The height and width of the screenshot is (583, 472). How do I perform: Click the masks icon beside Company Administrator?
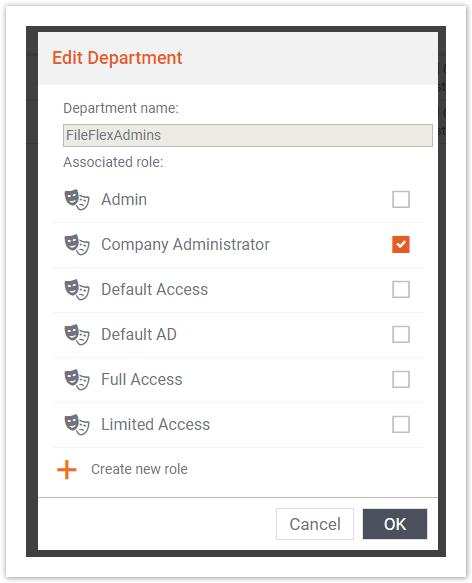77,245
